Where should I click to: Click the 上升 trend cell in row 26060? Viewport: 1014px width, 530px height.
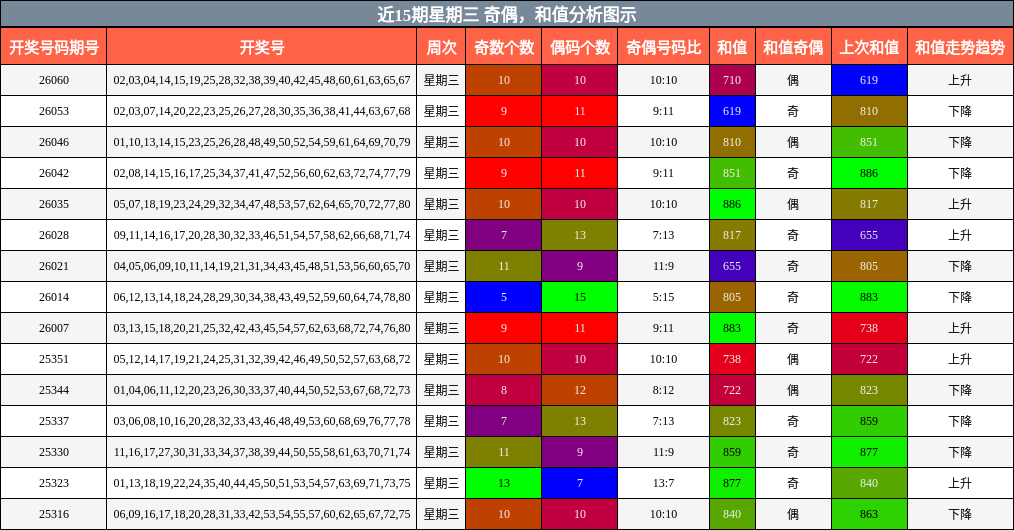[x=960, y=80]
